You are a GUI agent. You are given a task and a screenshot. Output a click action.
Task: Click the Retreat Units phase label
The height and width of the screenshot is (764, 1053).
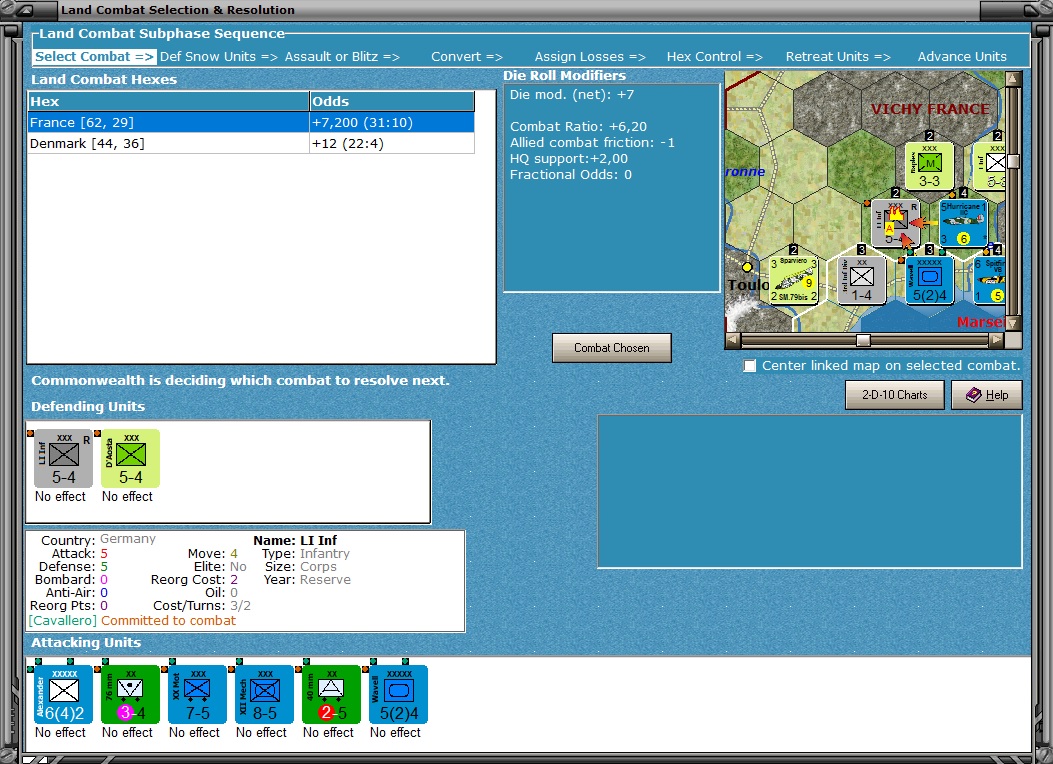click(838, 56)
